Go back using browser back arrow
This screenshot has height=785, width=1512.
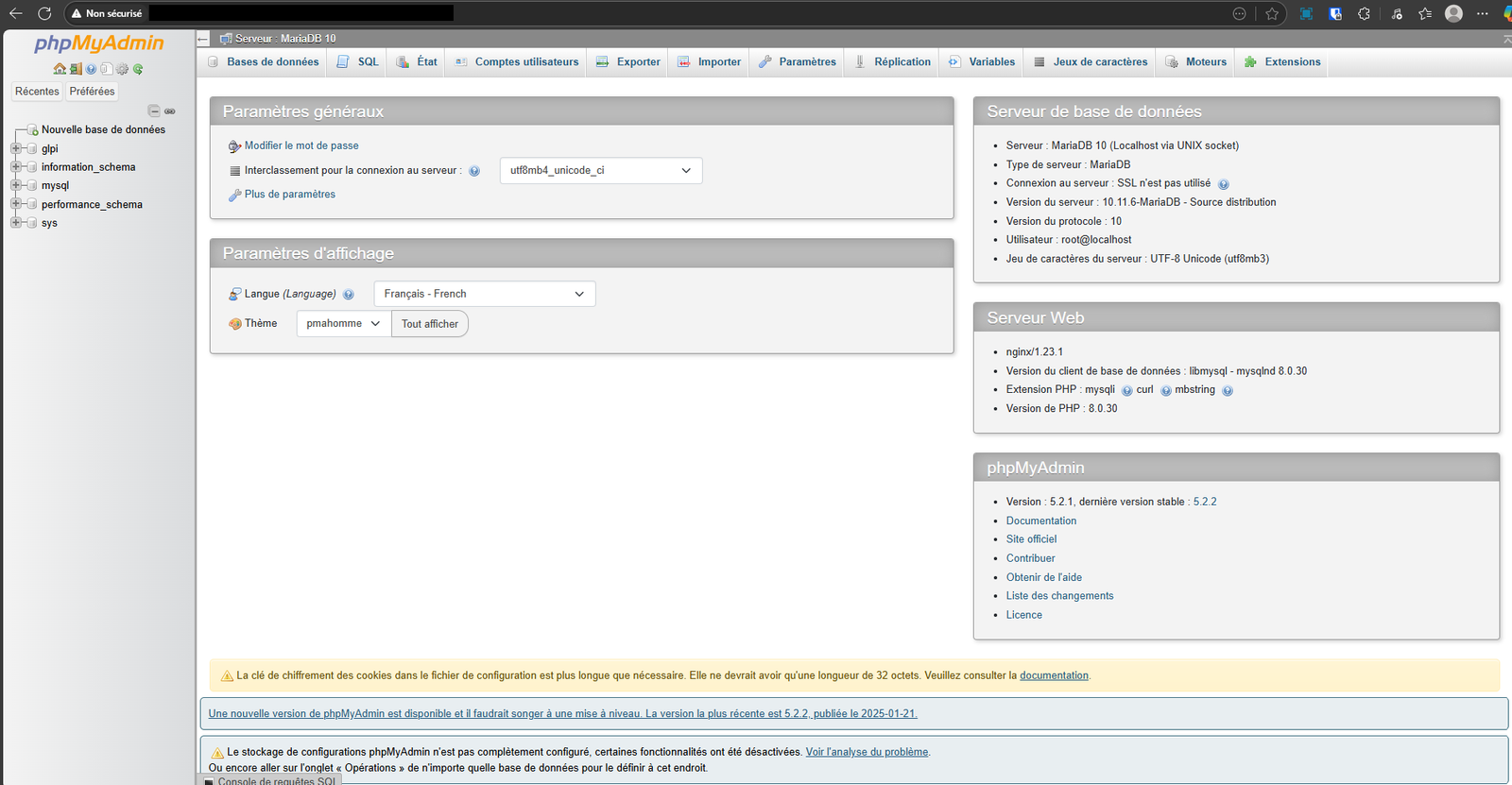[x=16, y=13]
